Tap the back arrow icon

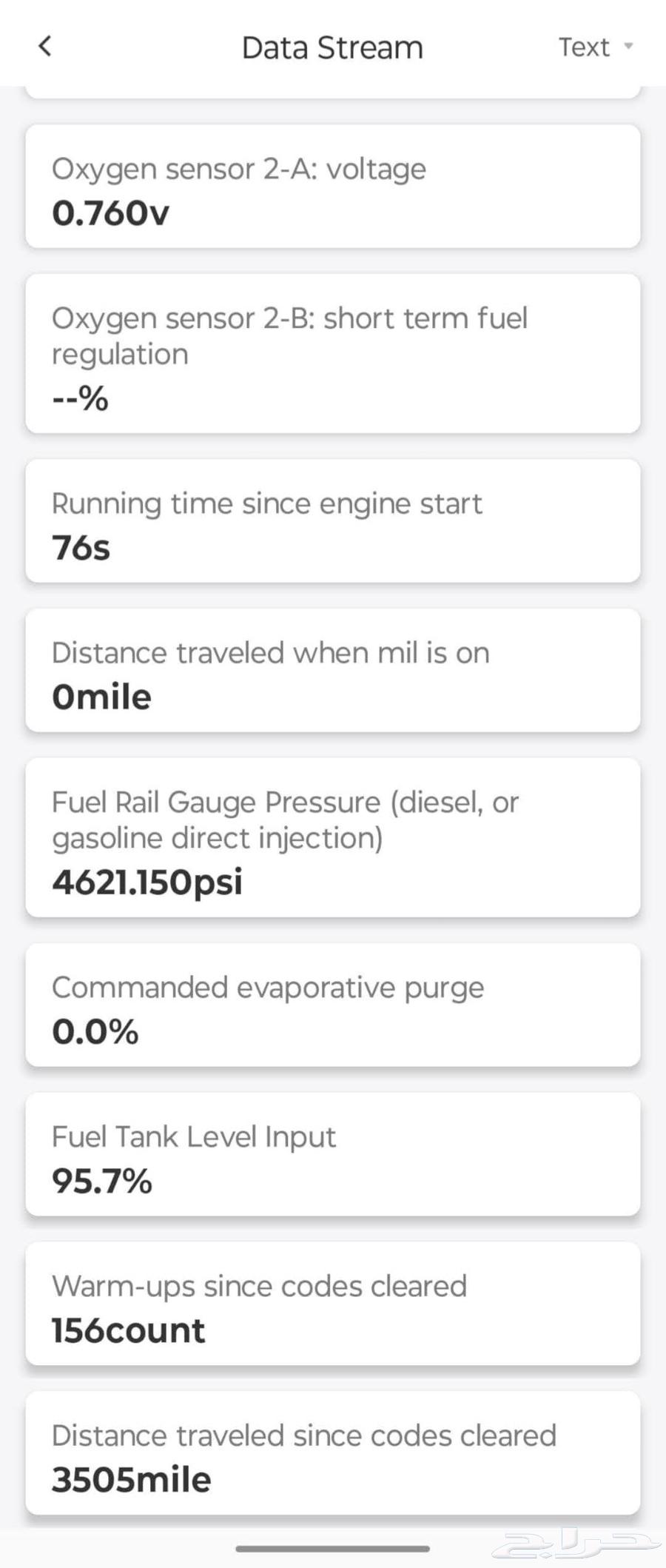coord(45,47)
